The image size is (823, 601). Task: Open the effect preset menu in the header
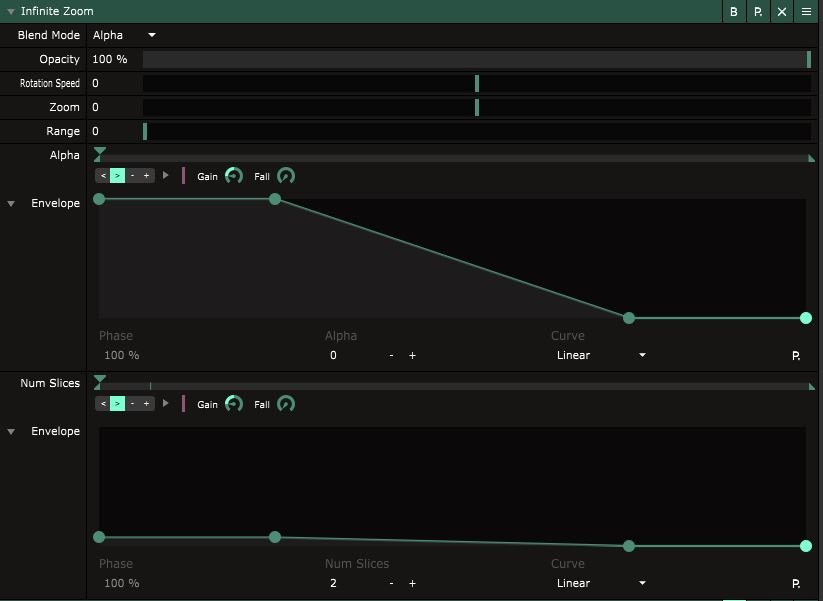(x=758, y=12)
